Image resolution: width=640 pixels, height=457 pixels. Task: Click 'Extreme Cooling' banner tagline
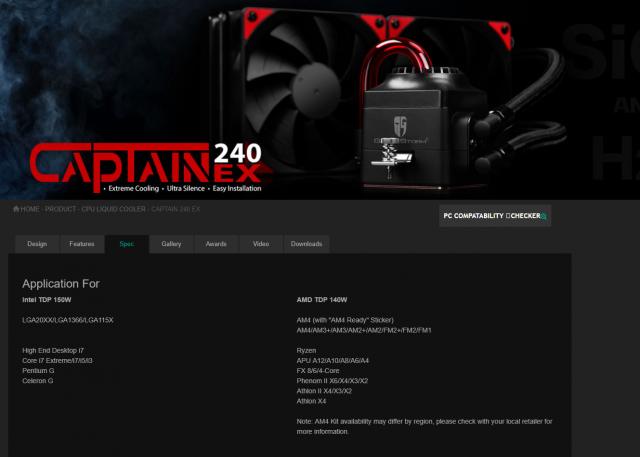[133, 189]
